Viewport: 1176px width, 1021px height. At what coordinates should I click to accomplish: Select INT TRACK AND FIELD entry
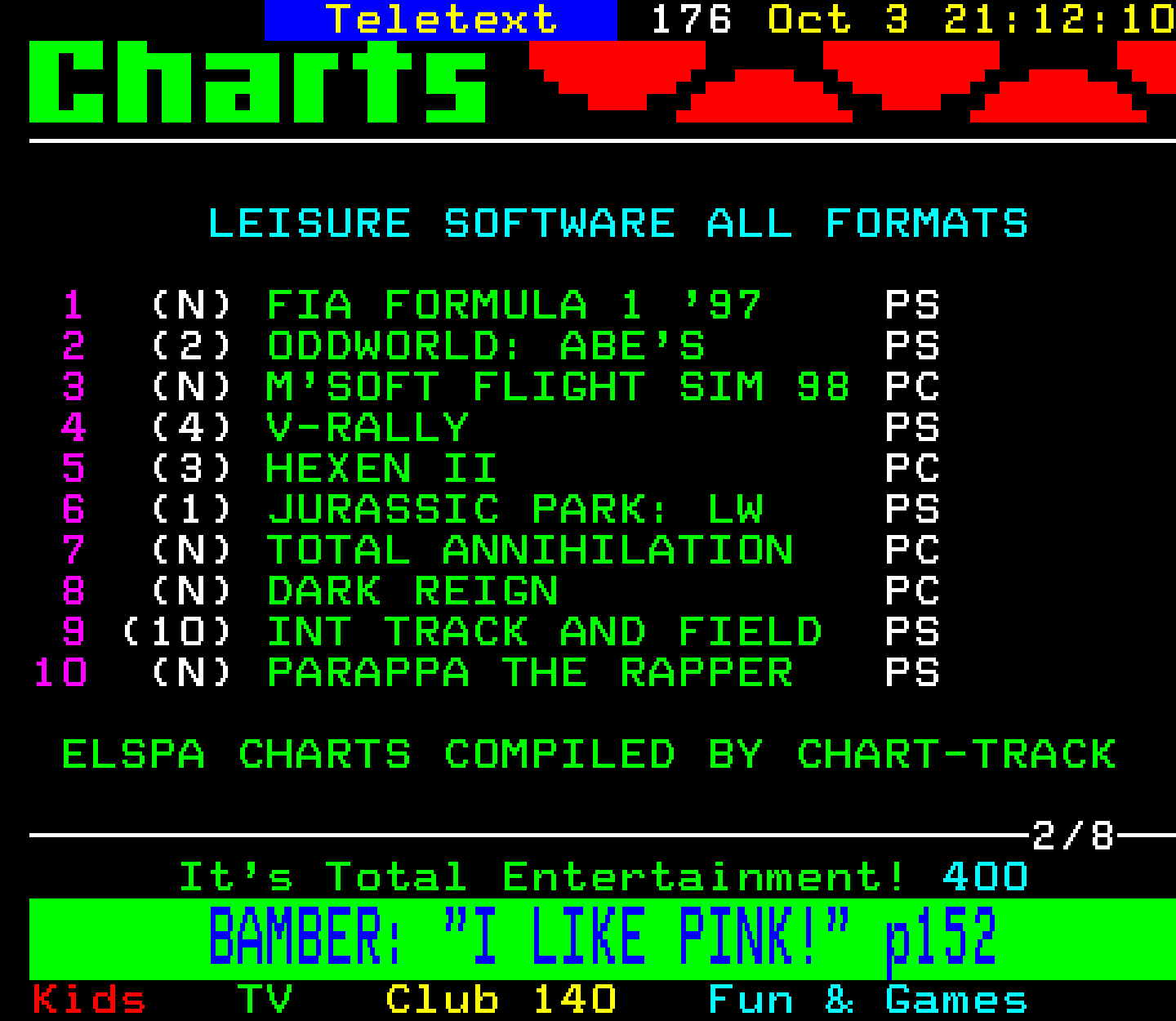[x=545, y=632]
